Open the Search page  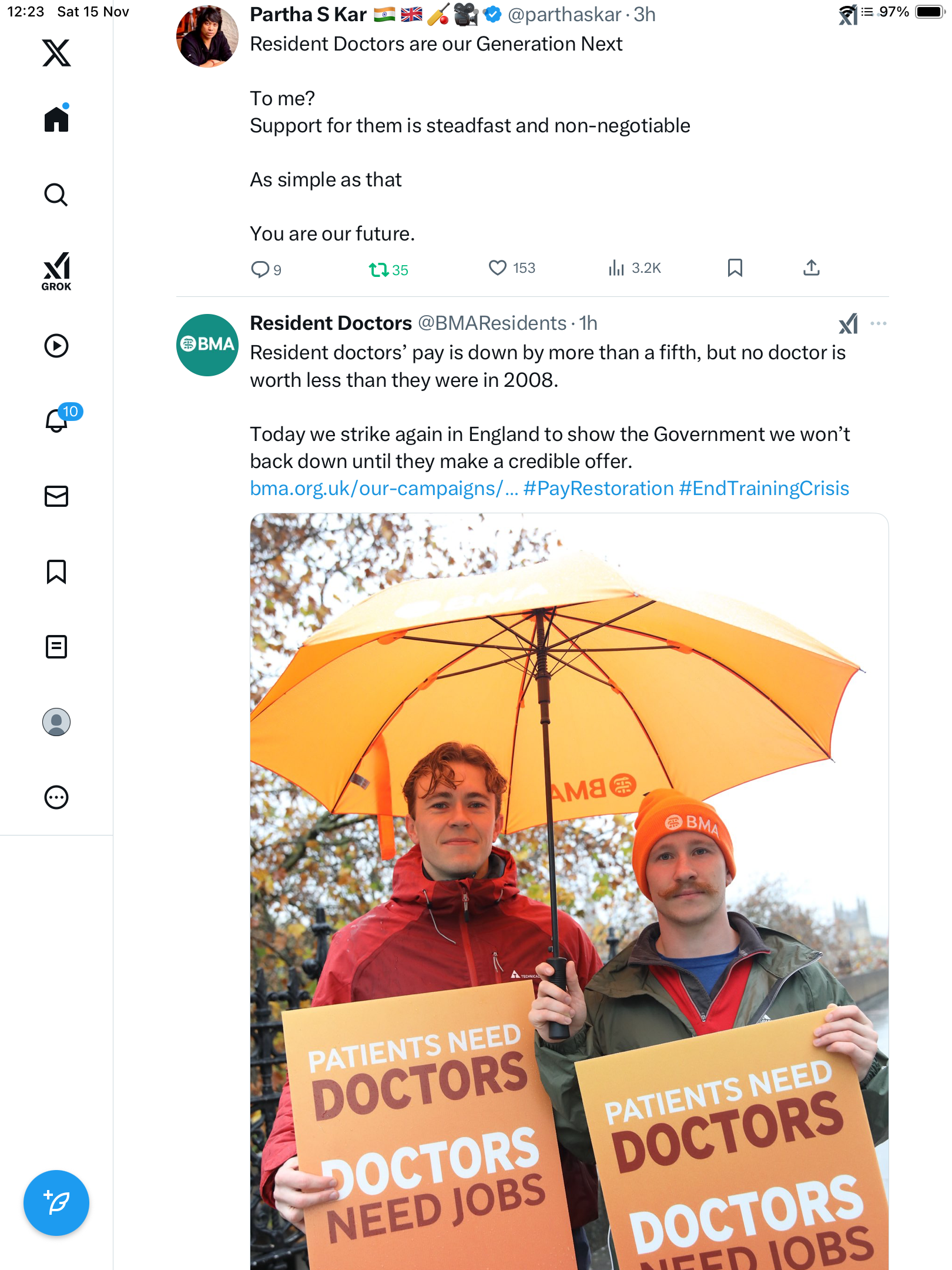pyautogui.click(x=56, y=195)
